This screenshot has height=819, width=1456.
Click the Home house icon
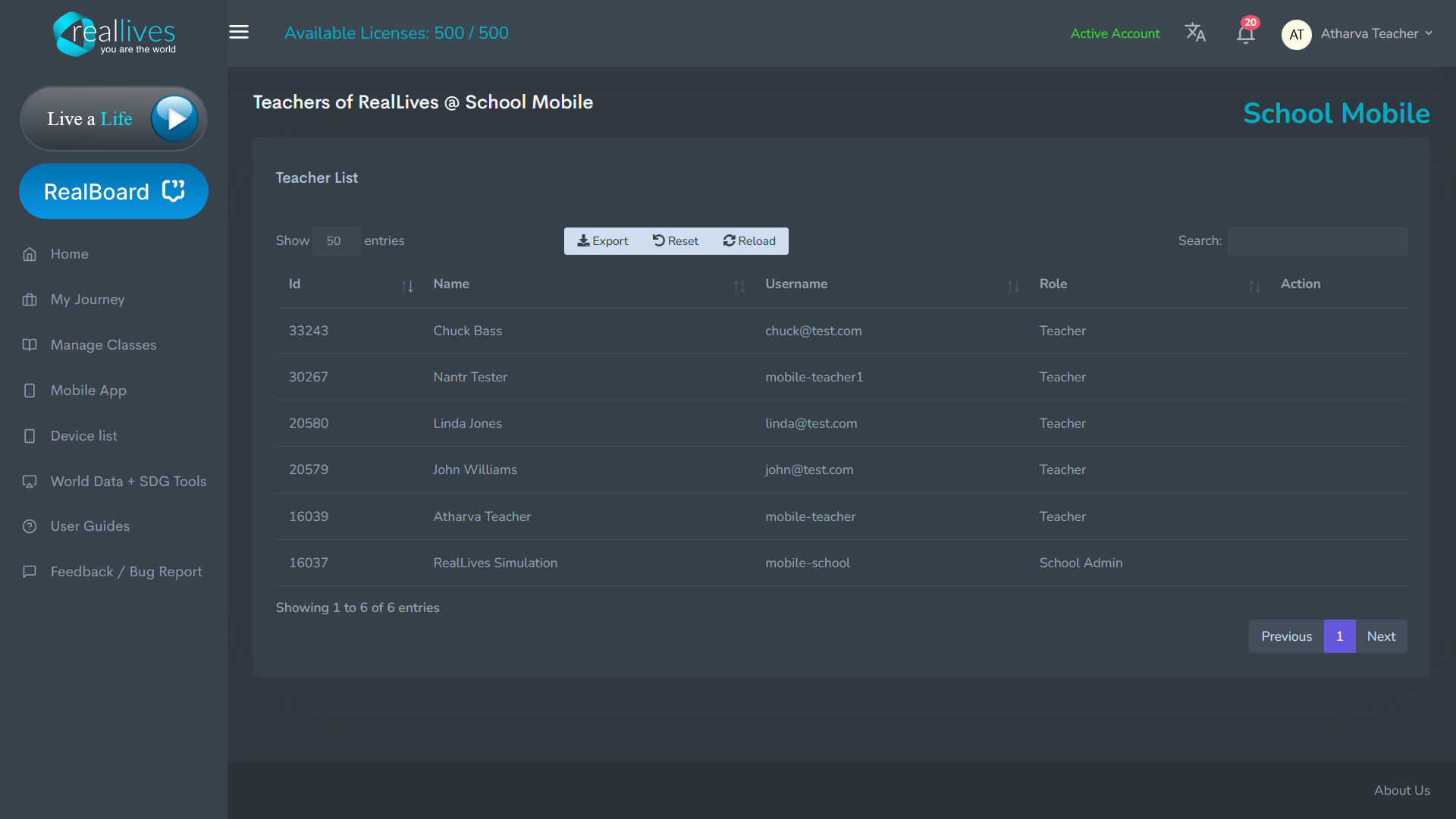30,254
